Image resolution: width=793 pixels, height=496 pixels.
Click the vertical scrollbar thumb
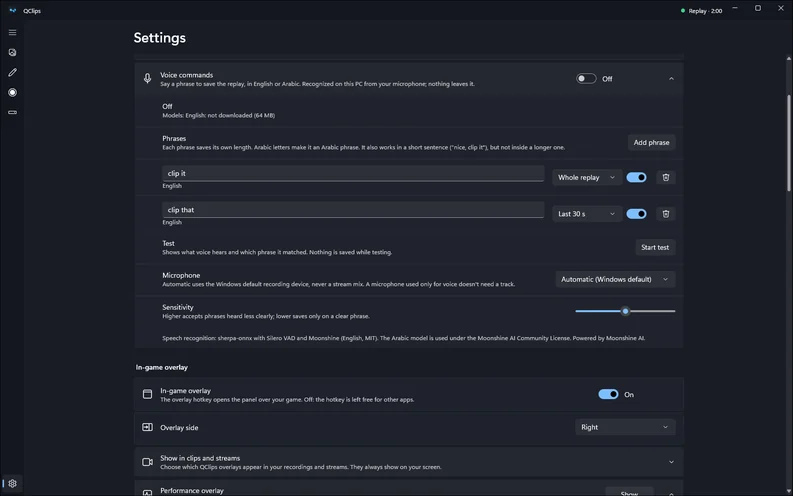(788, 143)
